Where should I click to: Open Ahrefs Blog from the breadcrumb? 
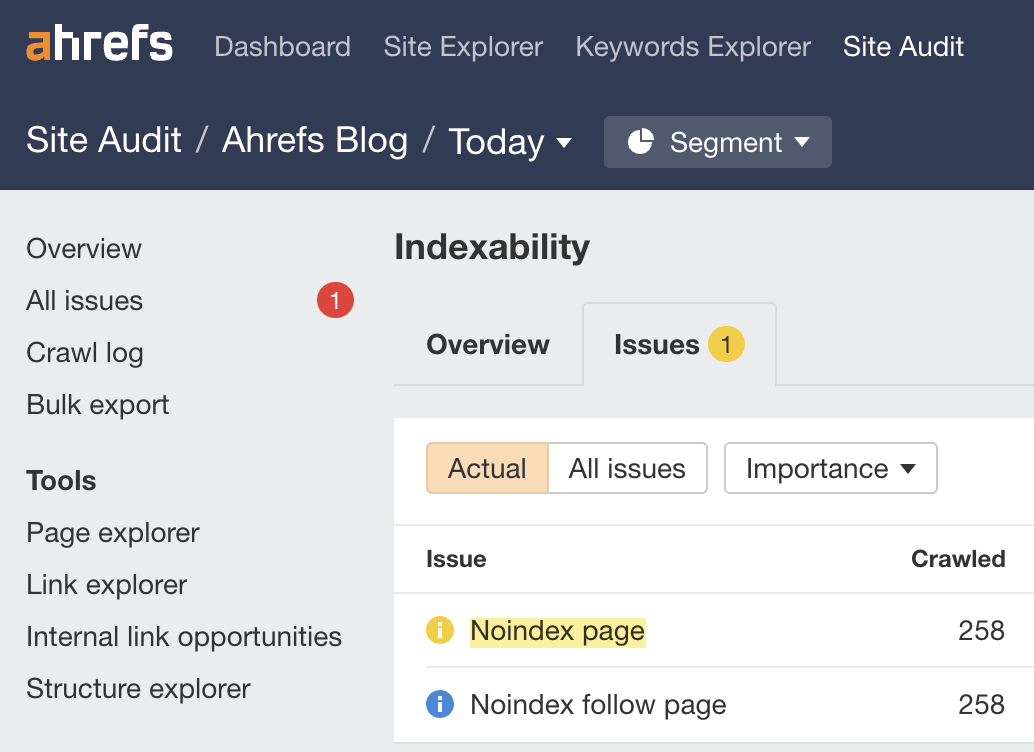click(315, 141)
